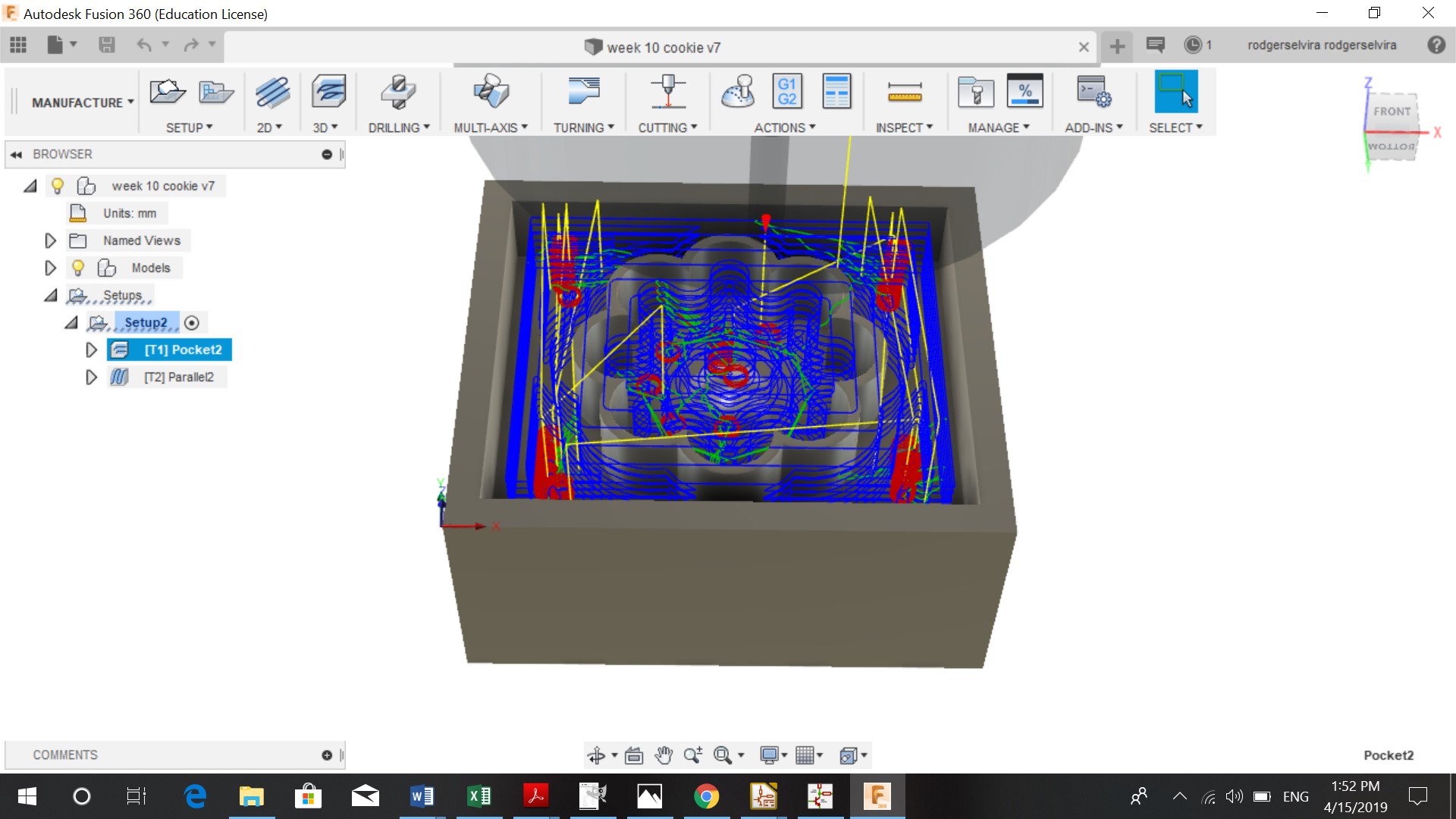Open Chrome from the taskbar
The width and height of the screenshot is (1456, 819).
[x=706, y=796]
